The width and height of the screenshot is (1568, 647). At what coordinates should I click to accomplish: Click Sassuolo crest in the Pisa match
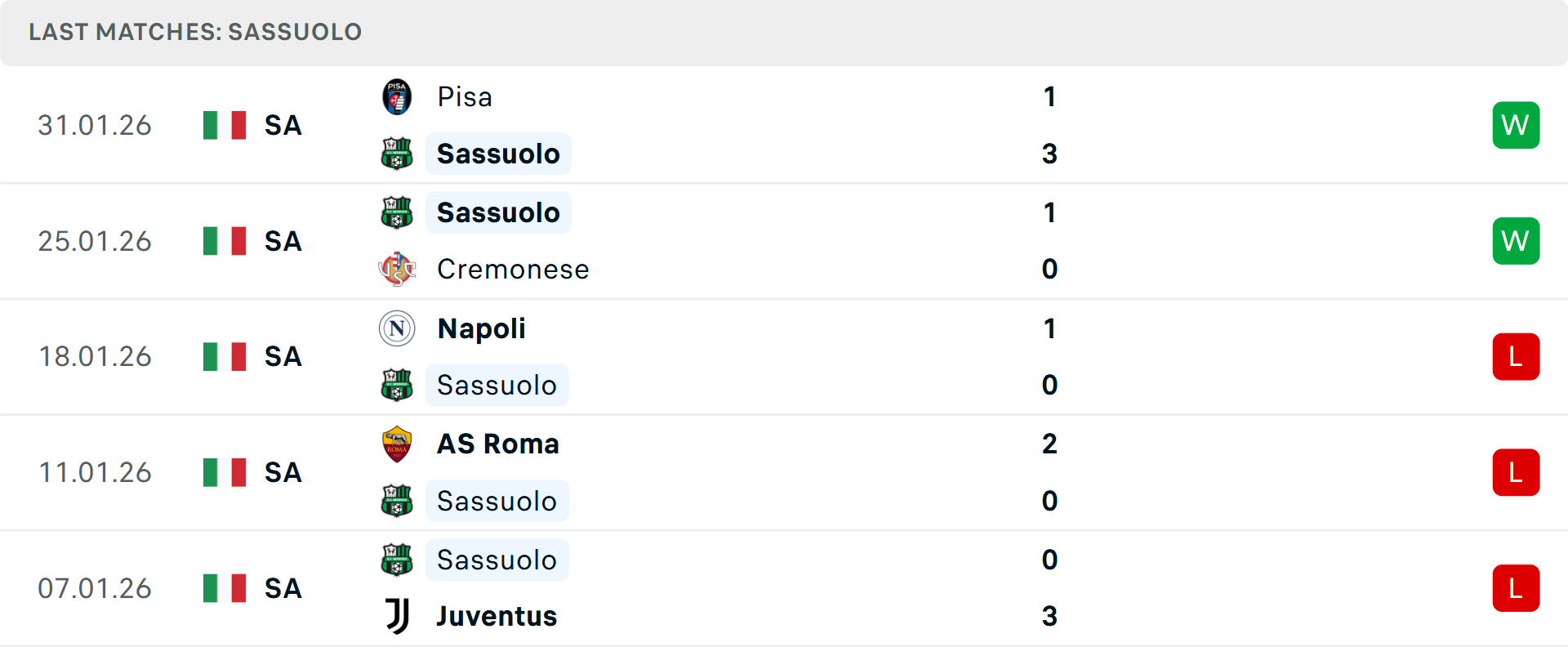tap(397, 154)
